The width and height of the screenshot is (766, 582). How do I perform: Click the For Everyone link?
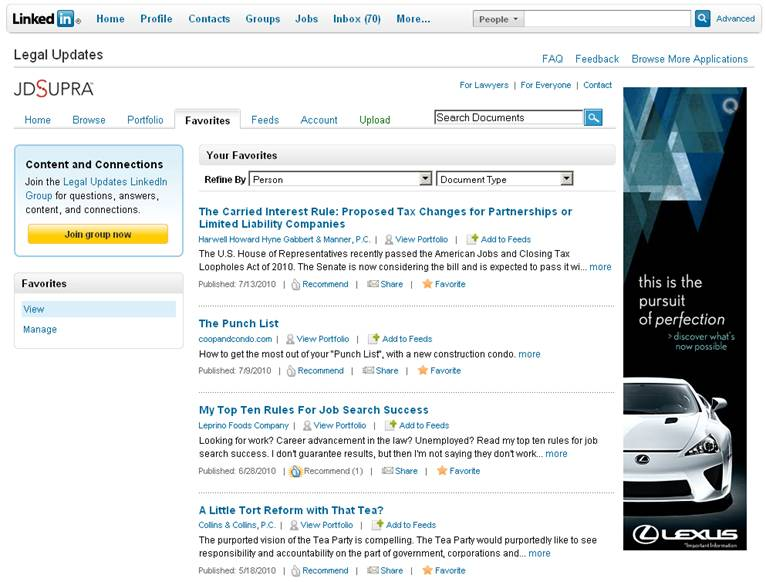pos(546,85)
